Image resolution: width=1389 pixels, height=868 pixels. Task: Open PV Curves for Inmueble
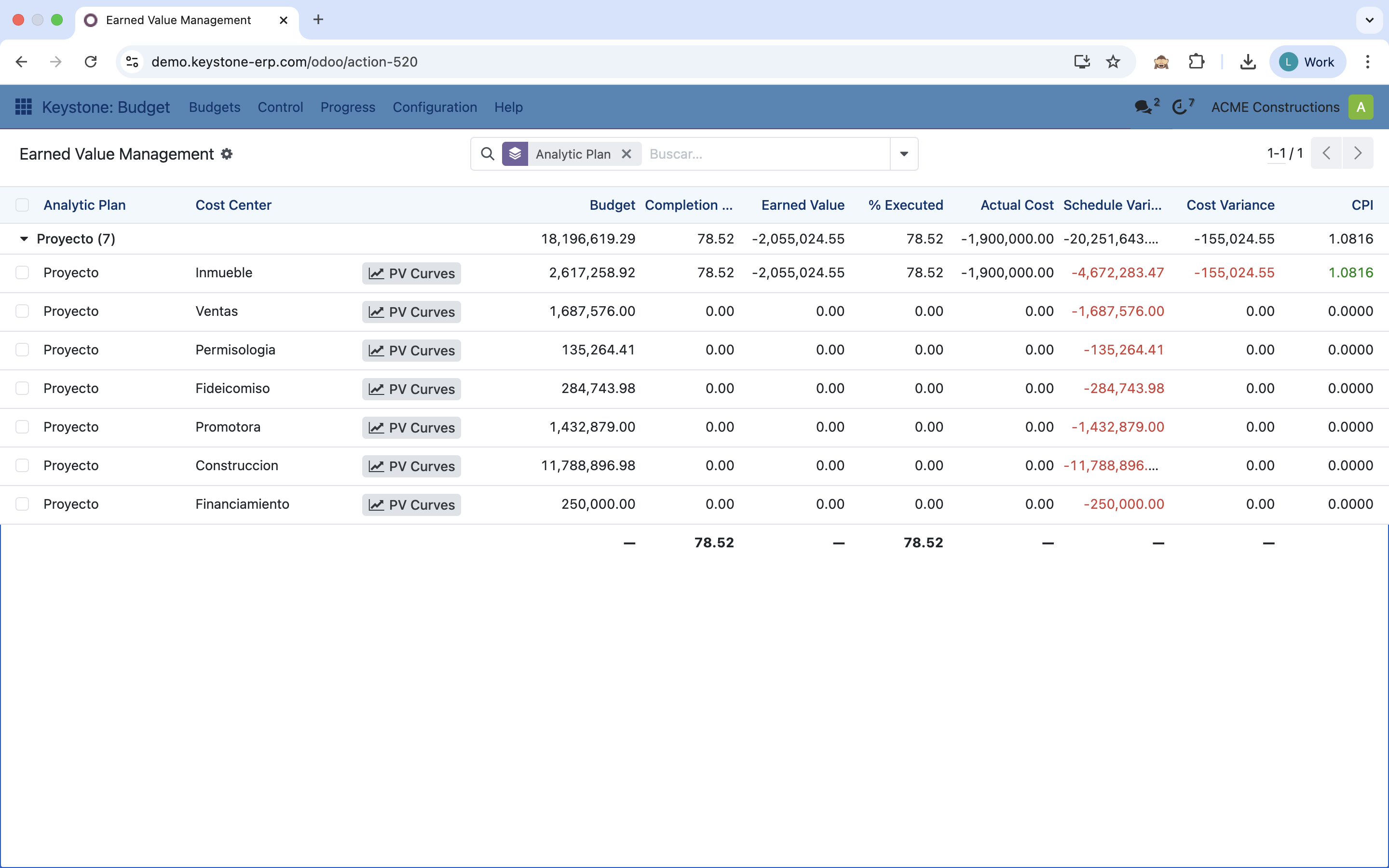click(x=411, y=273)
